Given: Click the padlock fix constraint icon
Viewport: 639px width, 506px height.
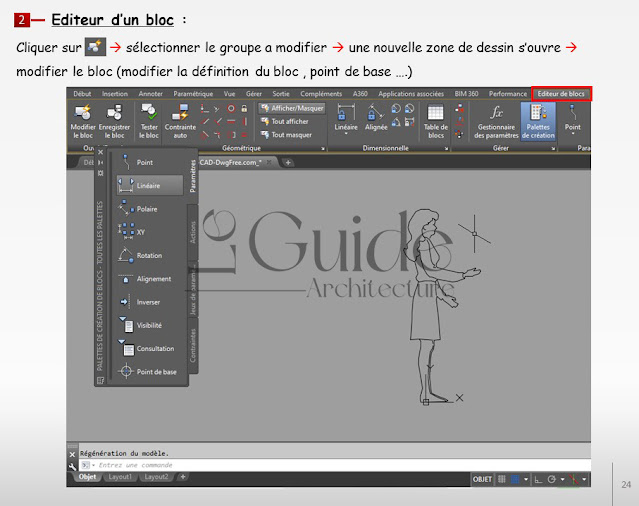Looking at the screenshot, I should coord(244,108).
